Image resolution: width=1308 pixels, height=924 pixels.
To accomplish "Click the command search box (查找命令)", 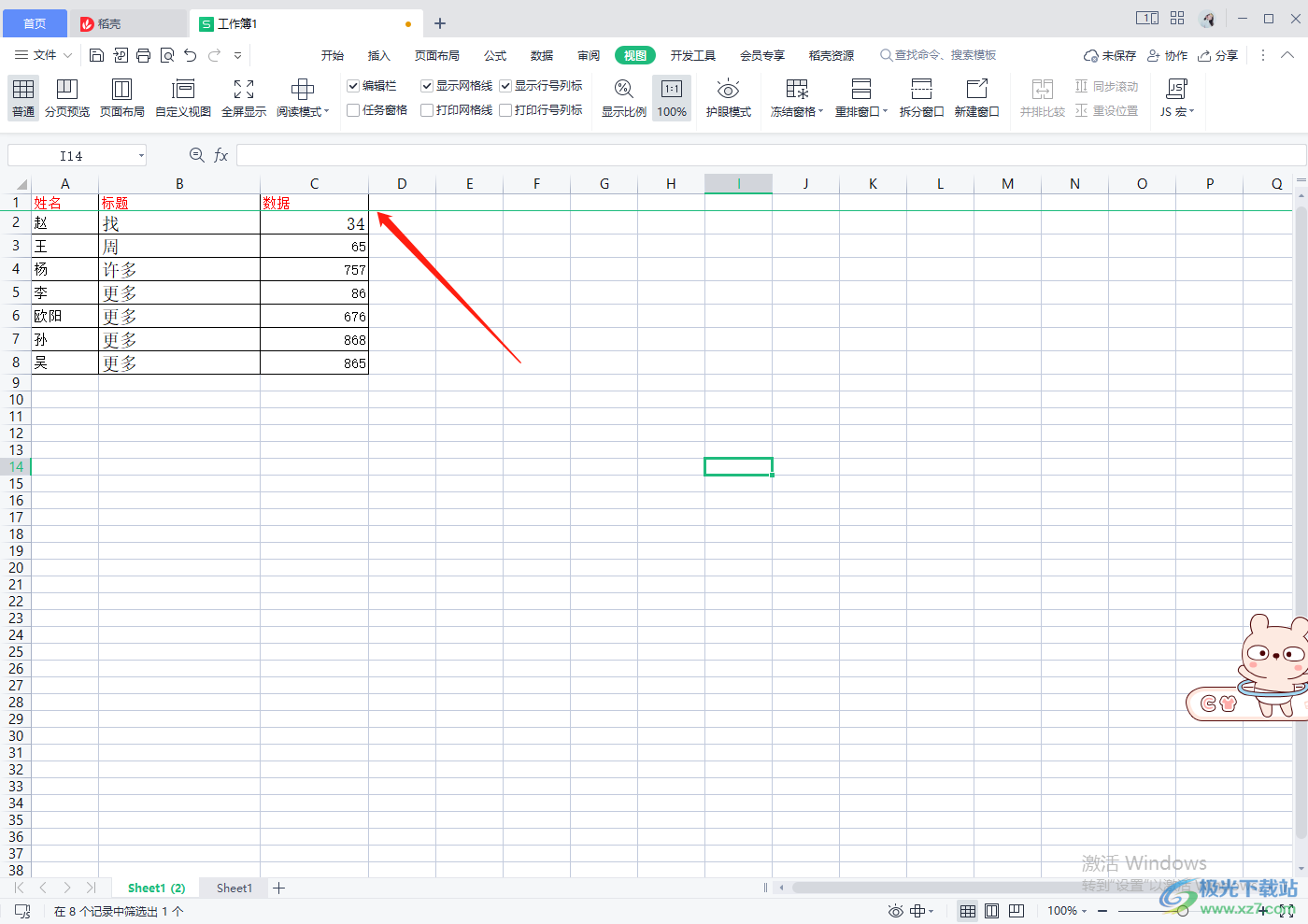I will 939,56.
